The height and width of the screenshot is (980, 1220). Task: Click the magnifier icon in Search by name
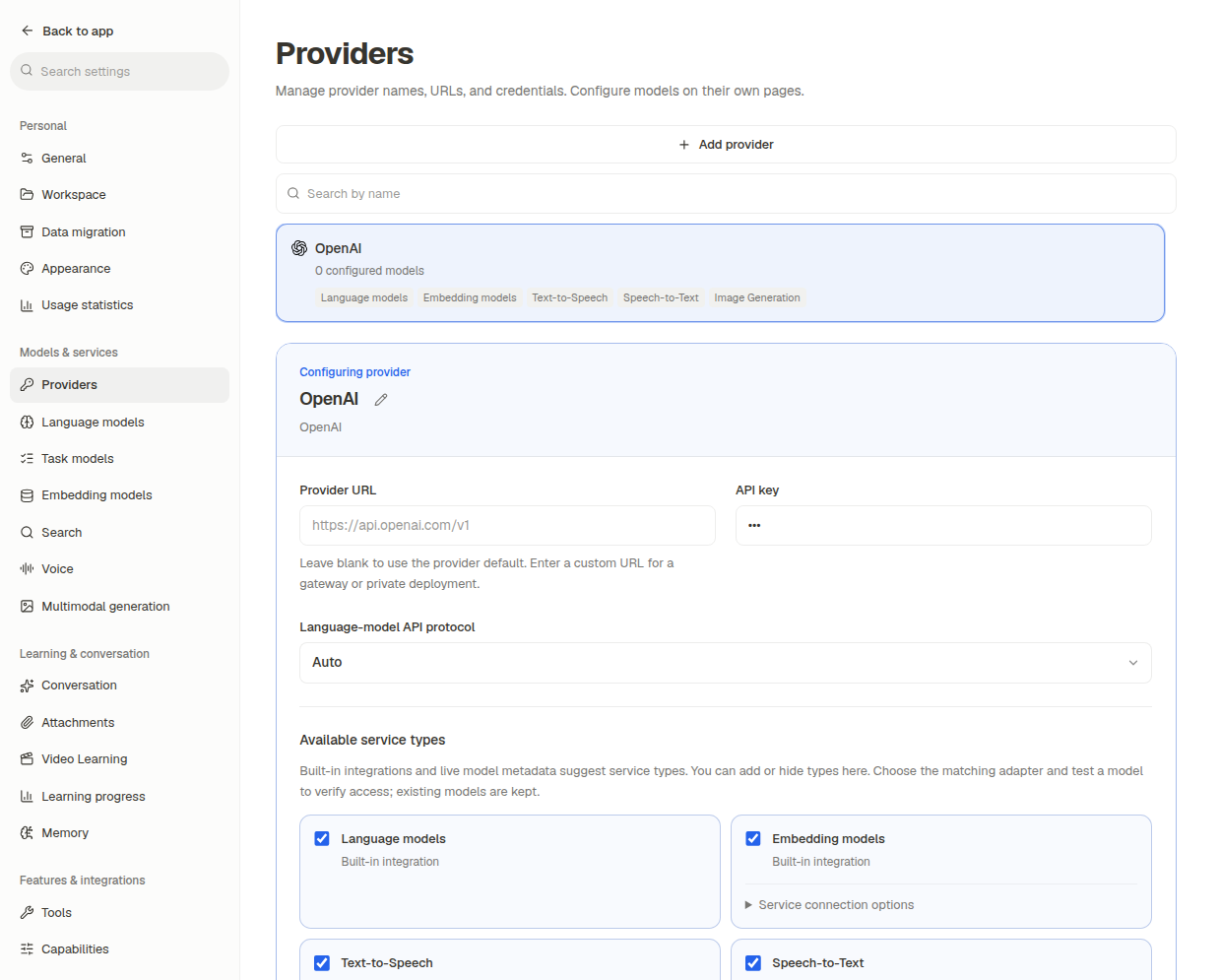tap(293, 193)
